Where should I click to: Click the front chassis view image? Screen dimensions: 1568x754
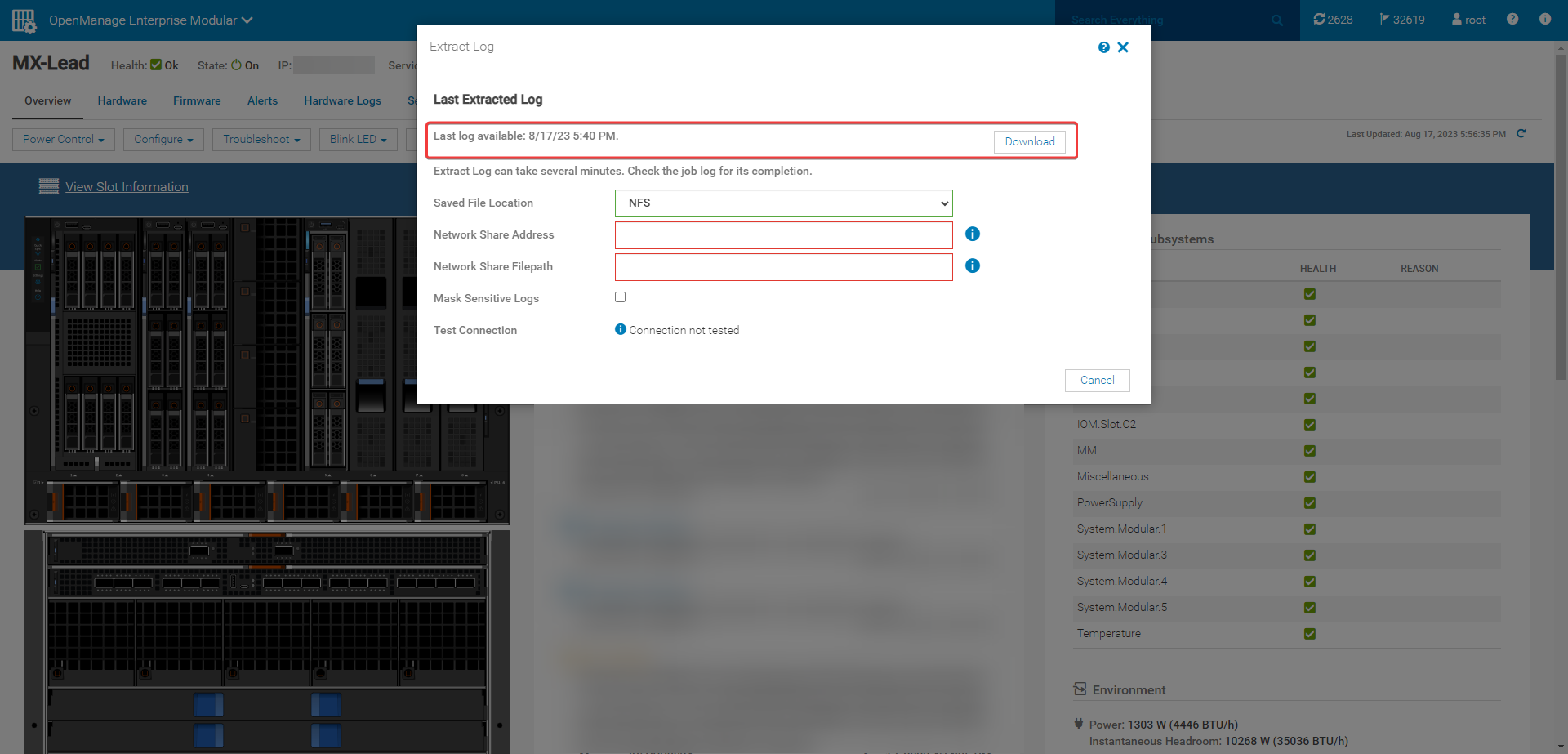coord(267,369)
